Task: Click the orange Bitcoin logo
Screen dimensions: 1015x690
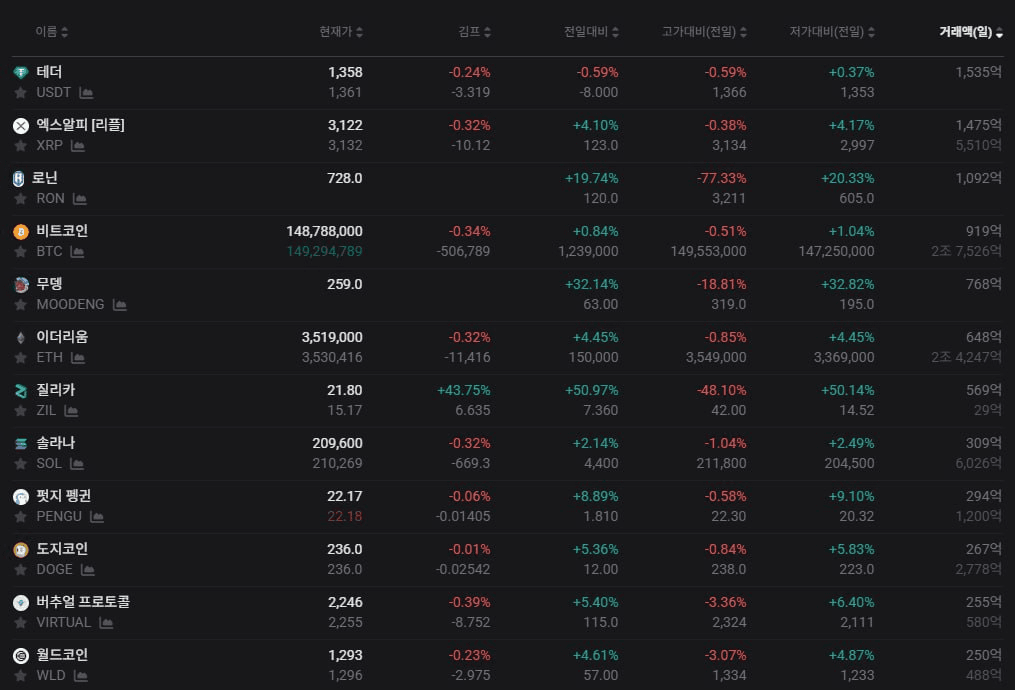Action: (21, 232)
